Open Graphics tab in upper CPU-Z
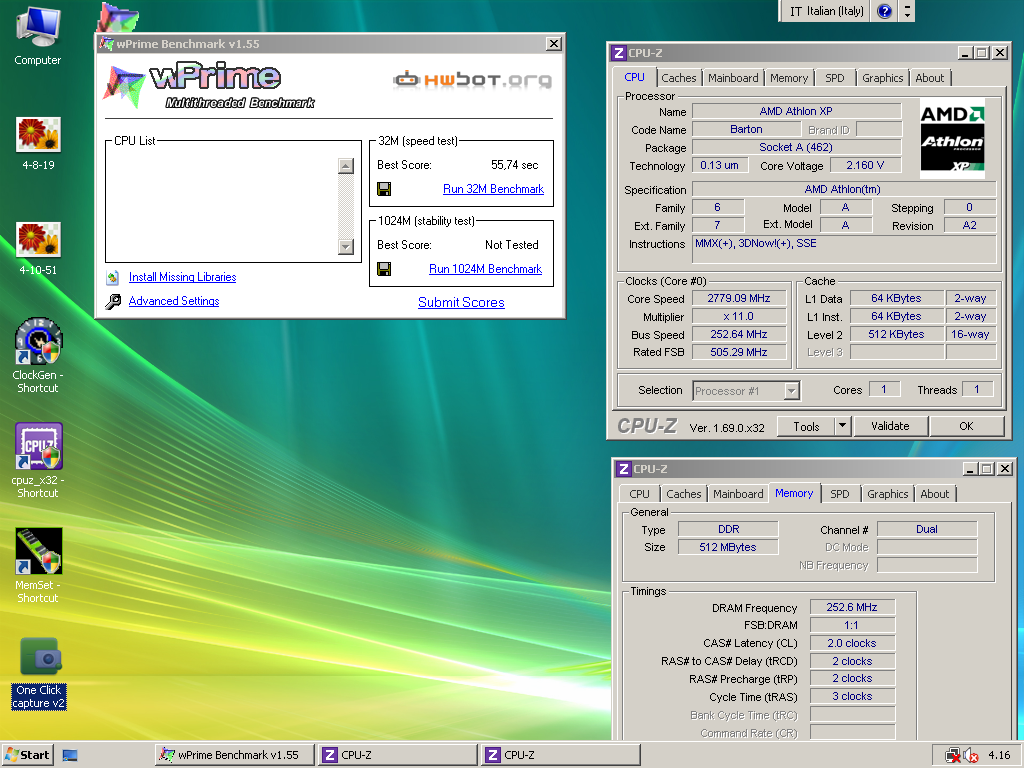The image size is (1024, 768). coord(882,78)
